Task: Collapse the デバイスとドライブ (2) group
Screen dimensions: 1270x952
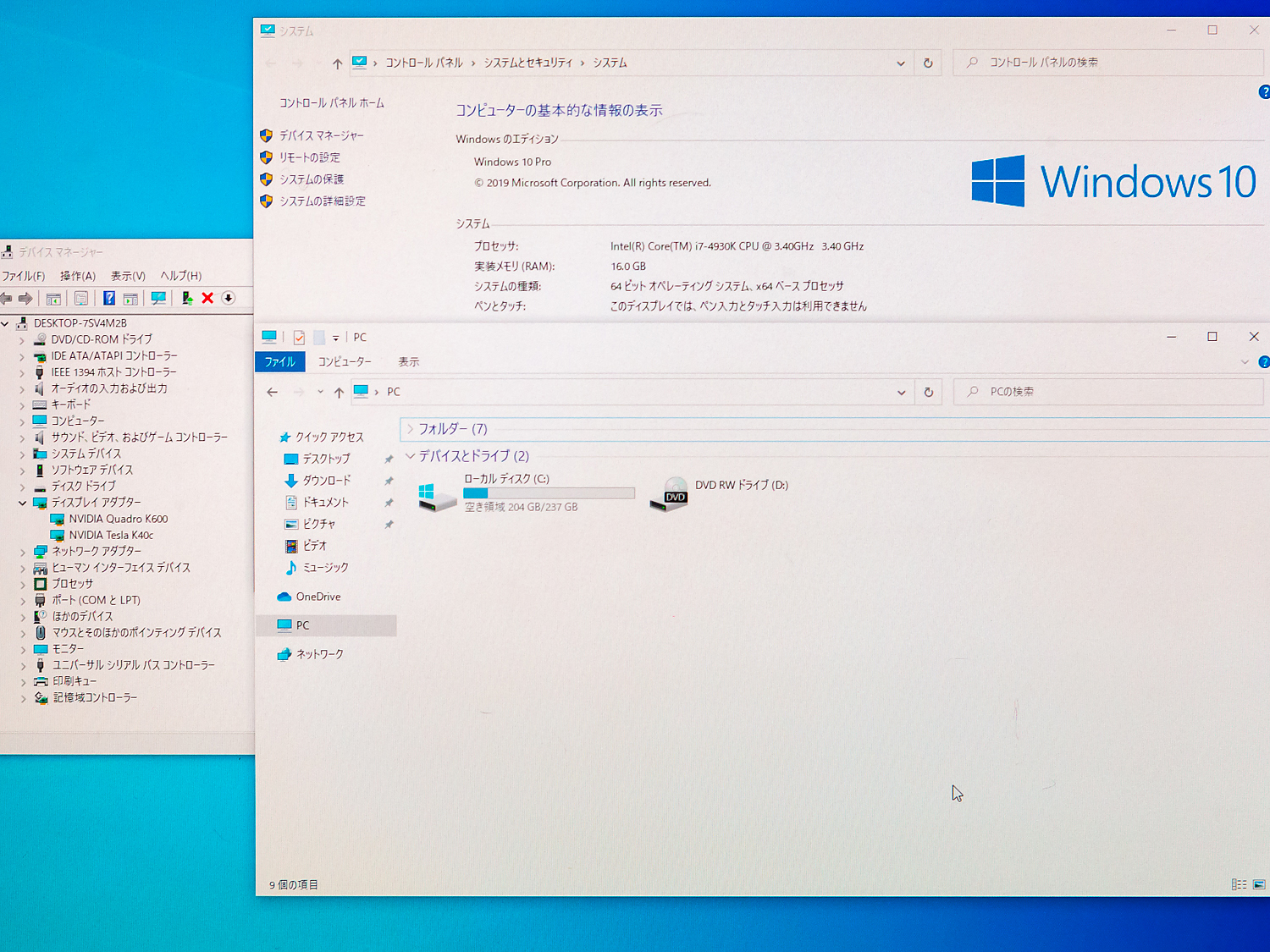Action: coord(410,456)
